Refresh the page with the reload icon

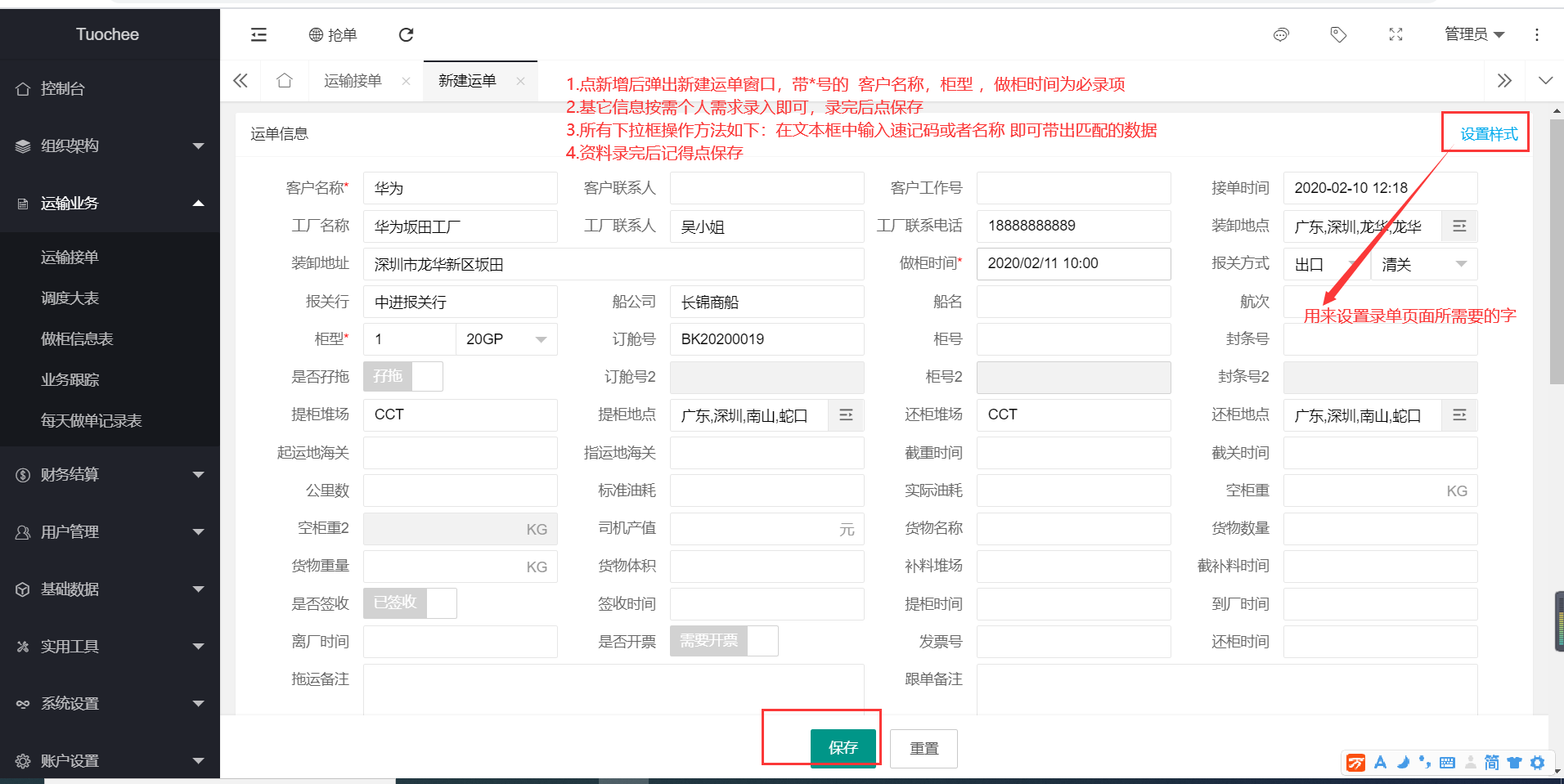406,34
